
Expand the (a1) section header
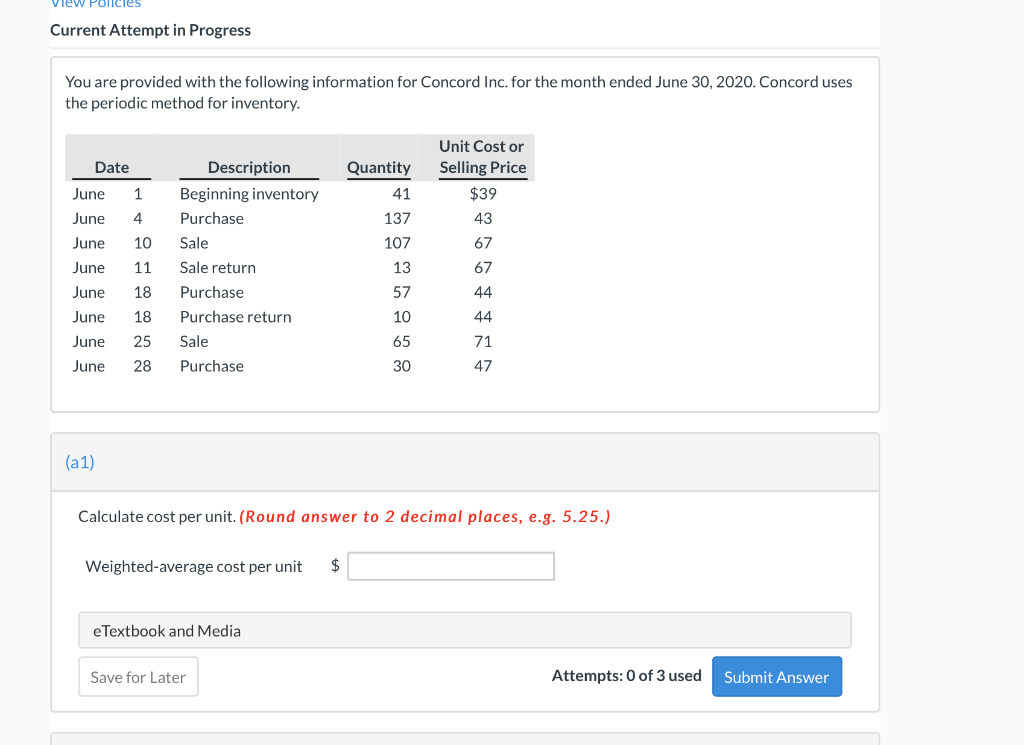79,462
